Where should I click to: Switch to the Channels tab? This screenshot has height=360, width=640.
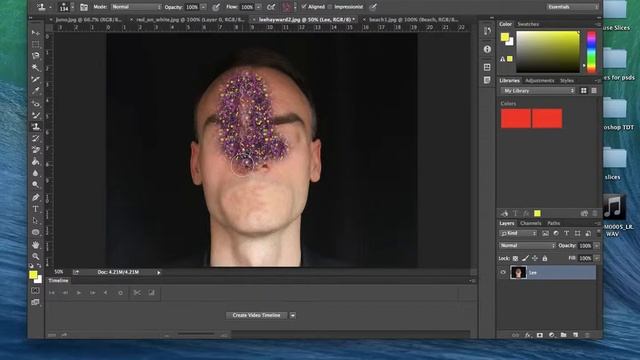[x=531, y=223]
